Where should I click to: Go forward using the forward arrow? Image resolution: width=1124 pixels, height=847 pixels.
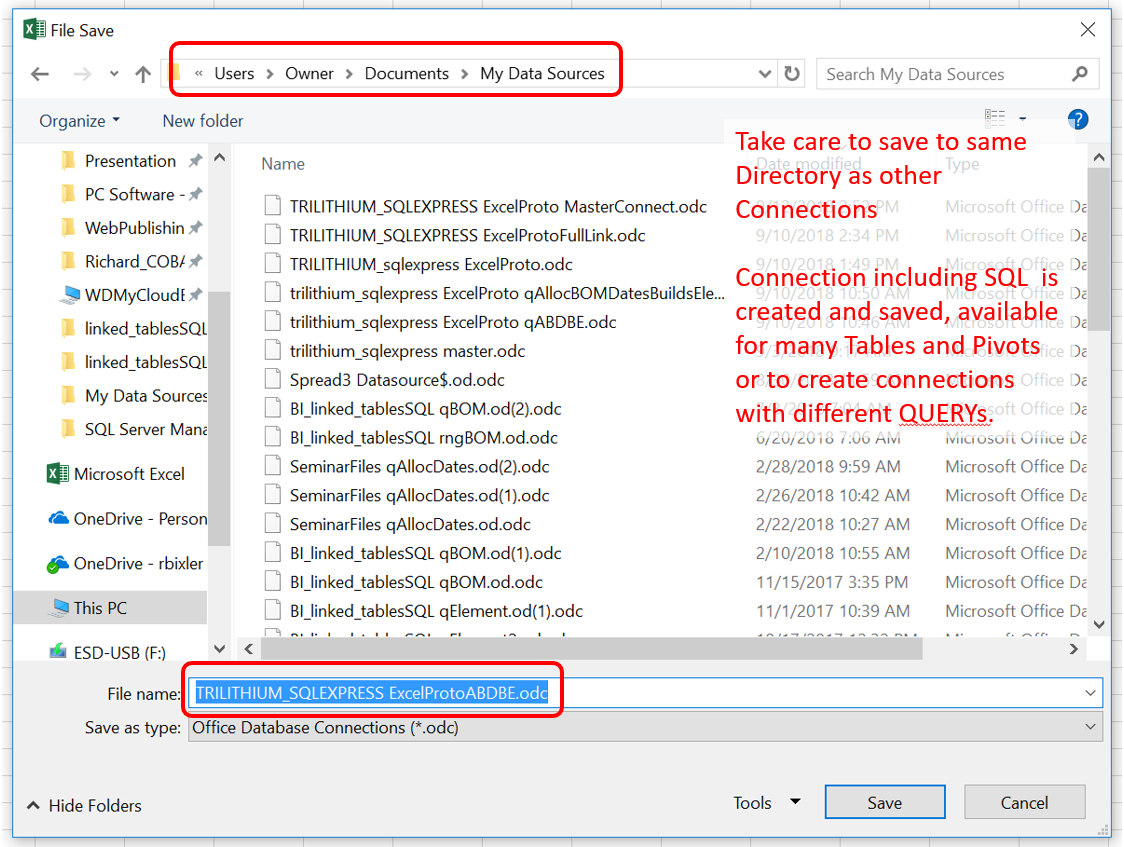(82, 74)
